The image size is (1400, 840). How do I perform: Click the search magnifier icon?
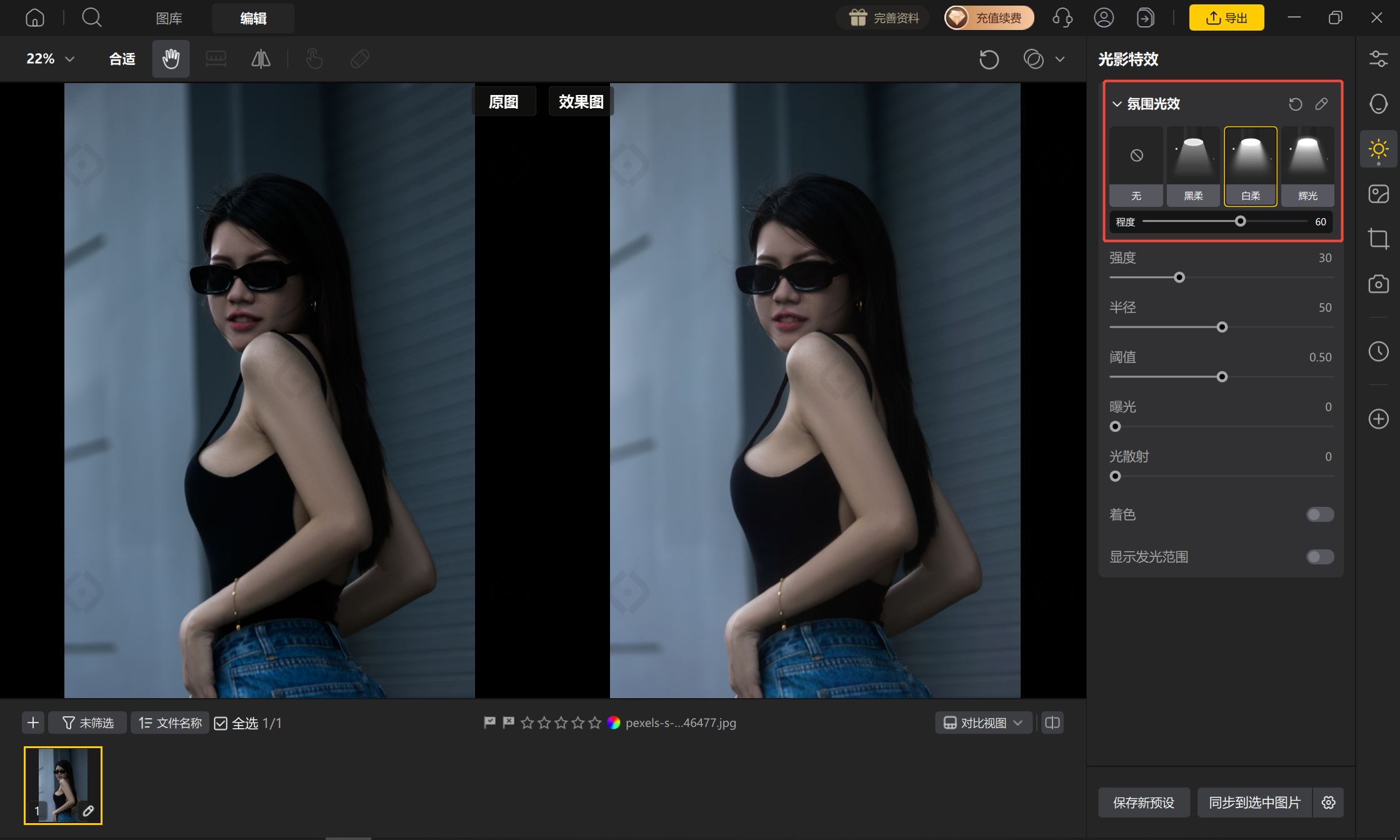coord(92,17)
